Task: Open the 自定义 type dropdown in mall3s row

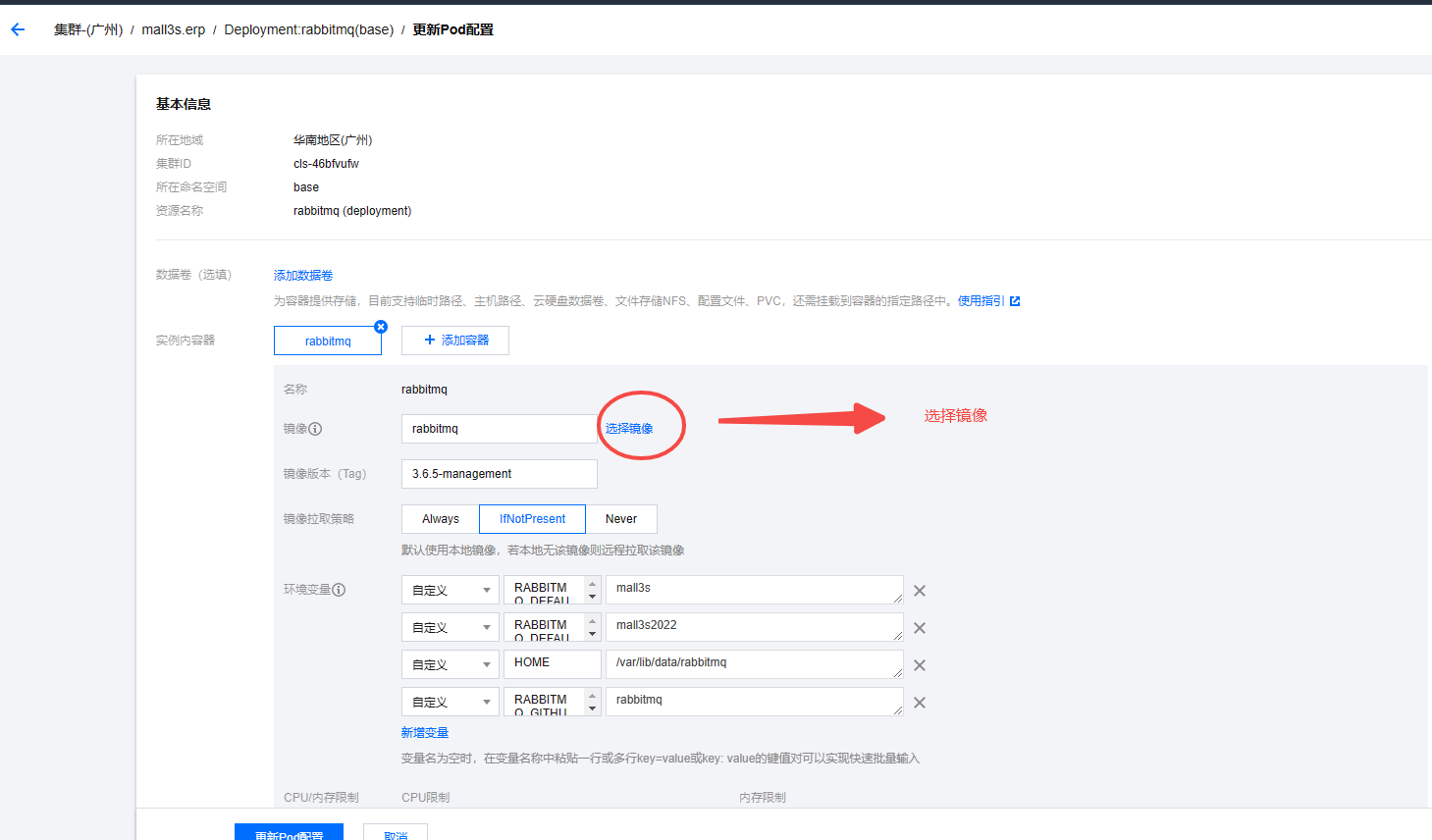Action: click(x=451, y=590)
